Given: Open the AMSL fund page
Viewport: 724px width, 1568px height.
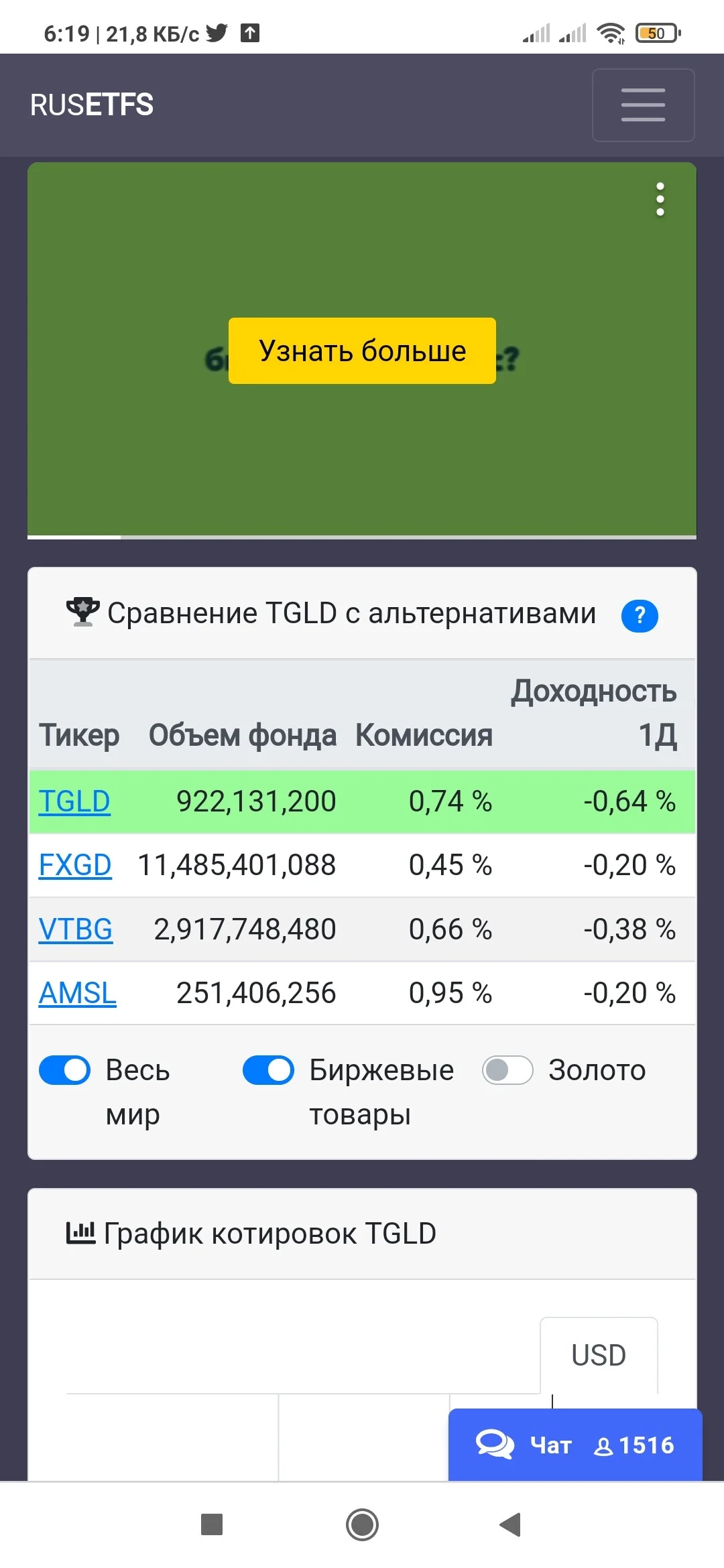Looking at the screenshot, I should (77, 993).
